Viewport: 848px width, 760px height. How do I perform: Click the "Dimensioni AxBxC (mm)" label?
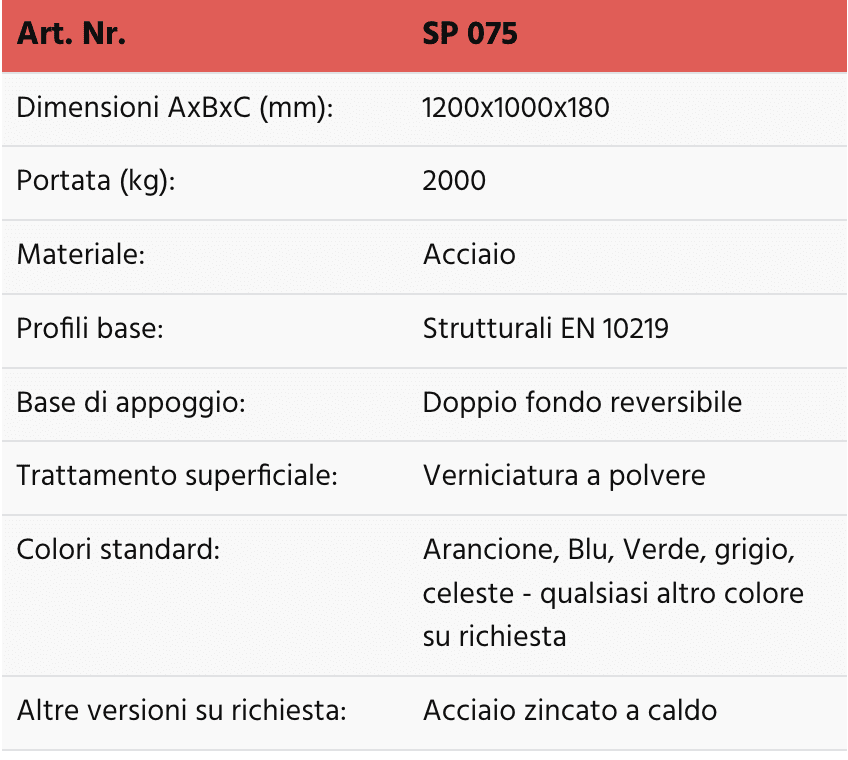point(175,108)
